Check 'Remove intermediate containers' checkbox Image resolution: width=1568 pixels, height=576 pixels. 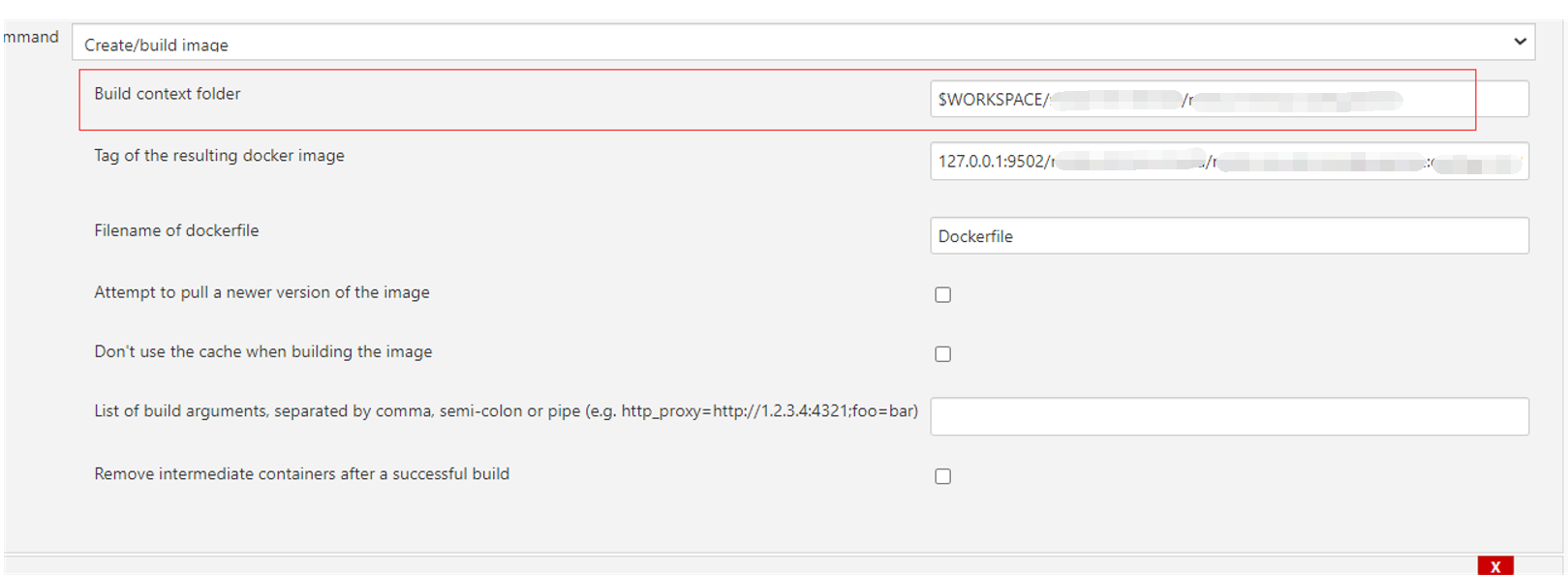(942, 476)
